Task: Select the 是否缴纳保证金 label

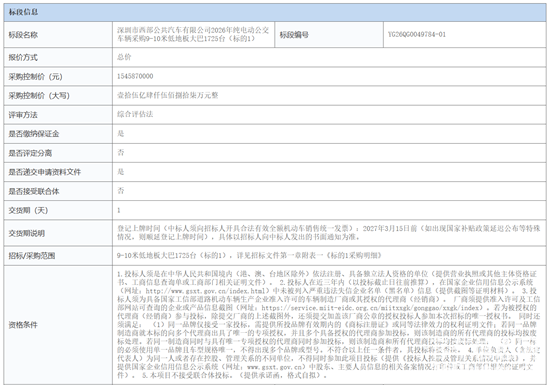Action: coord(34,134)
